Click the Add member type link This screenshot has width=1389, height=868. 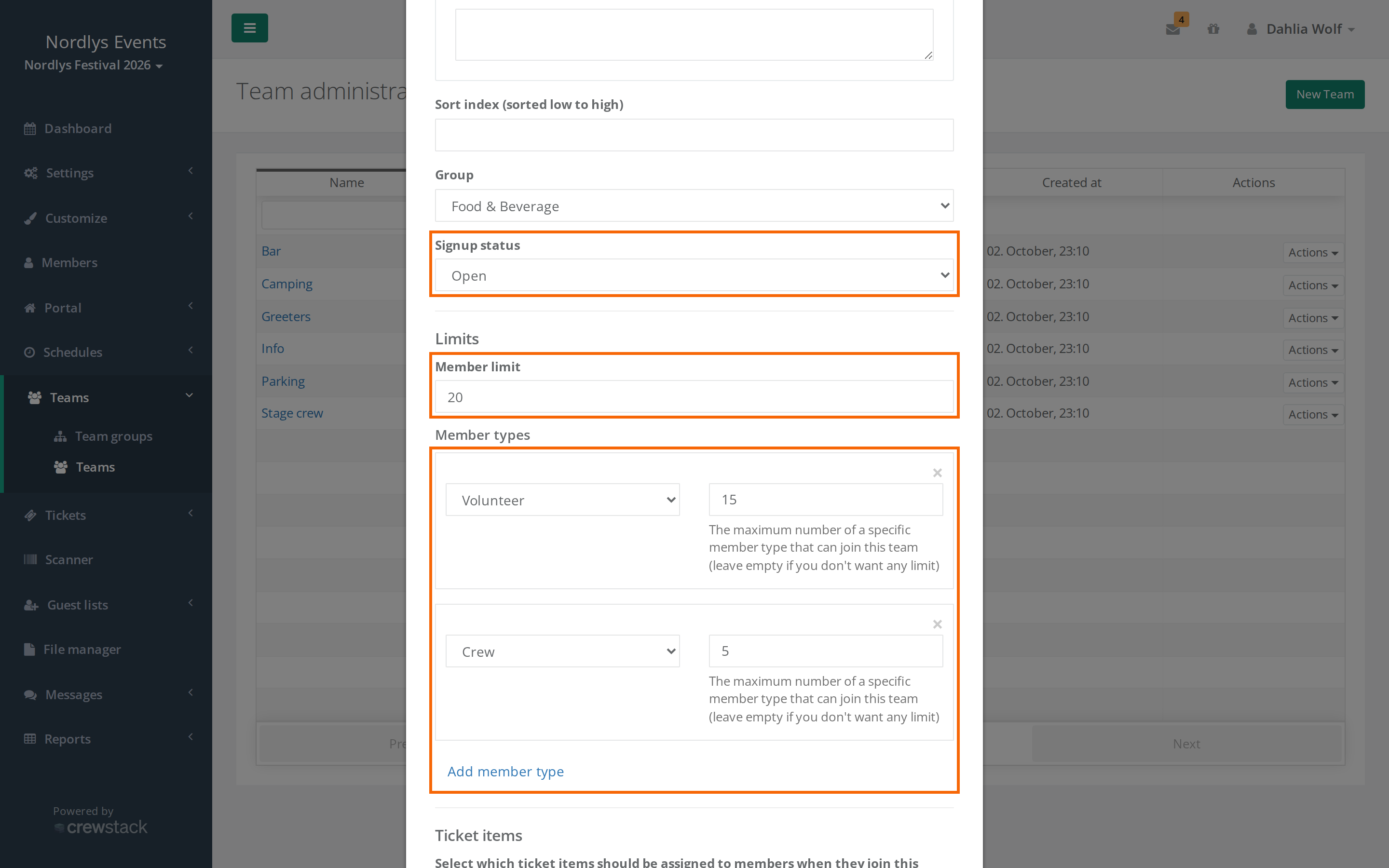click(x=505, y=771)
